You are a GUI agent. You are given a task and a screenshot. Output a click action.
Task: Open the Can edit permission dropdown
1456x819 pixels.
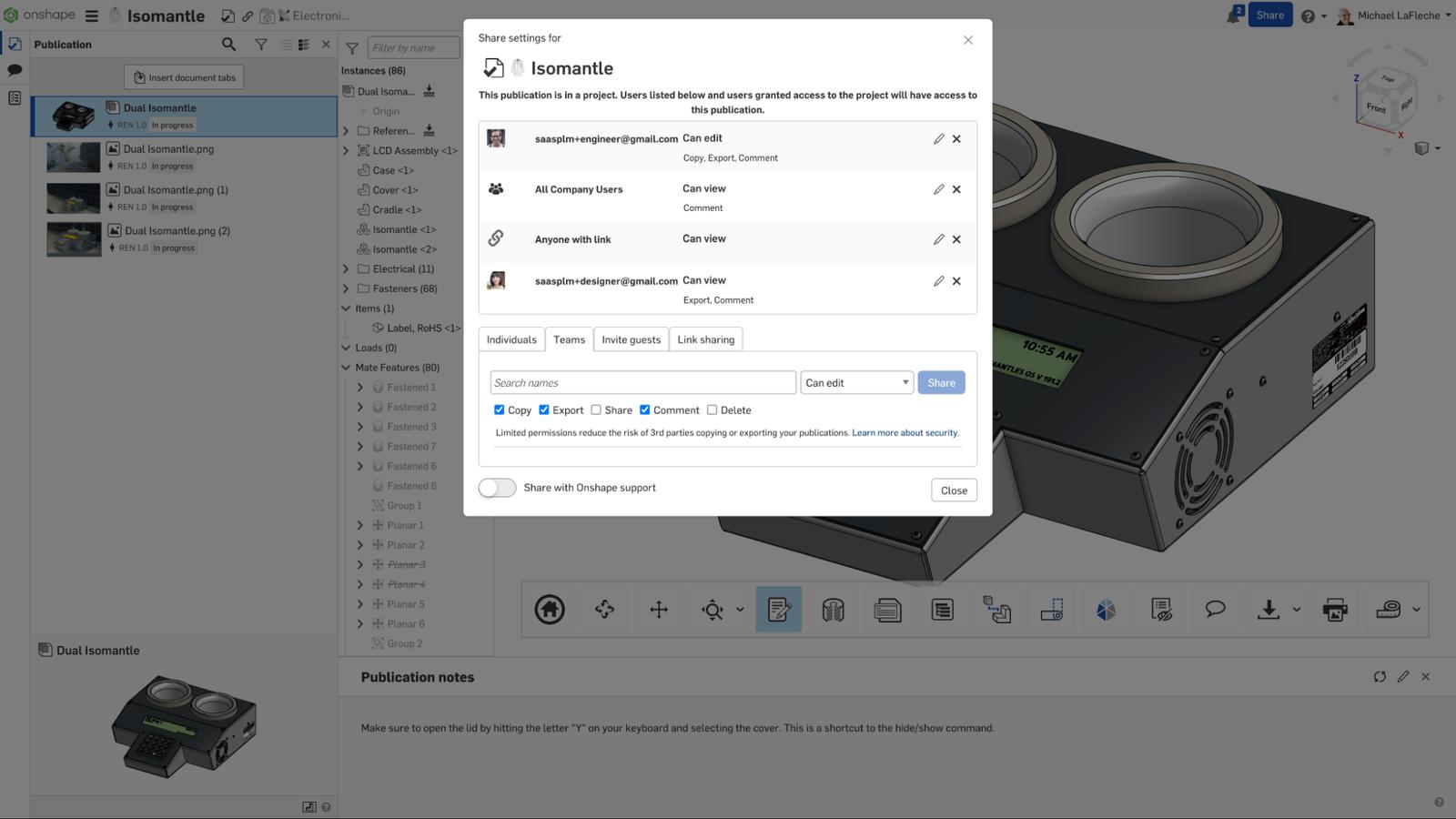(855, 382)
